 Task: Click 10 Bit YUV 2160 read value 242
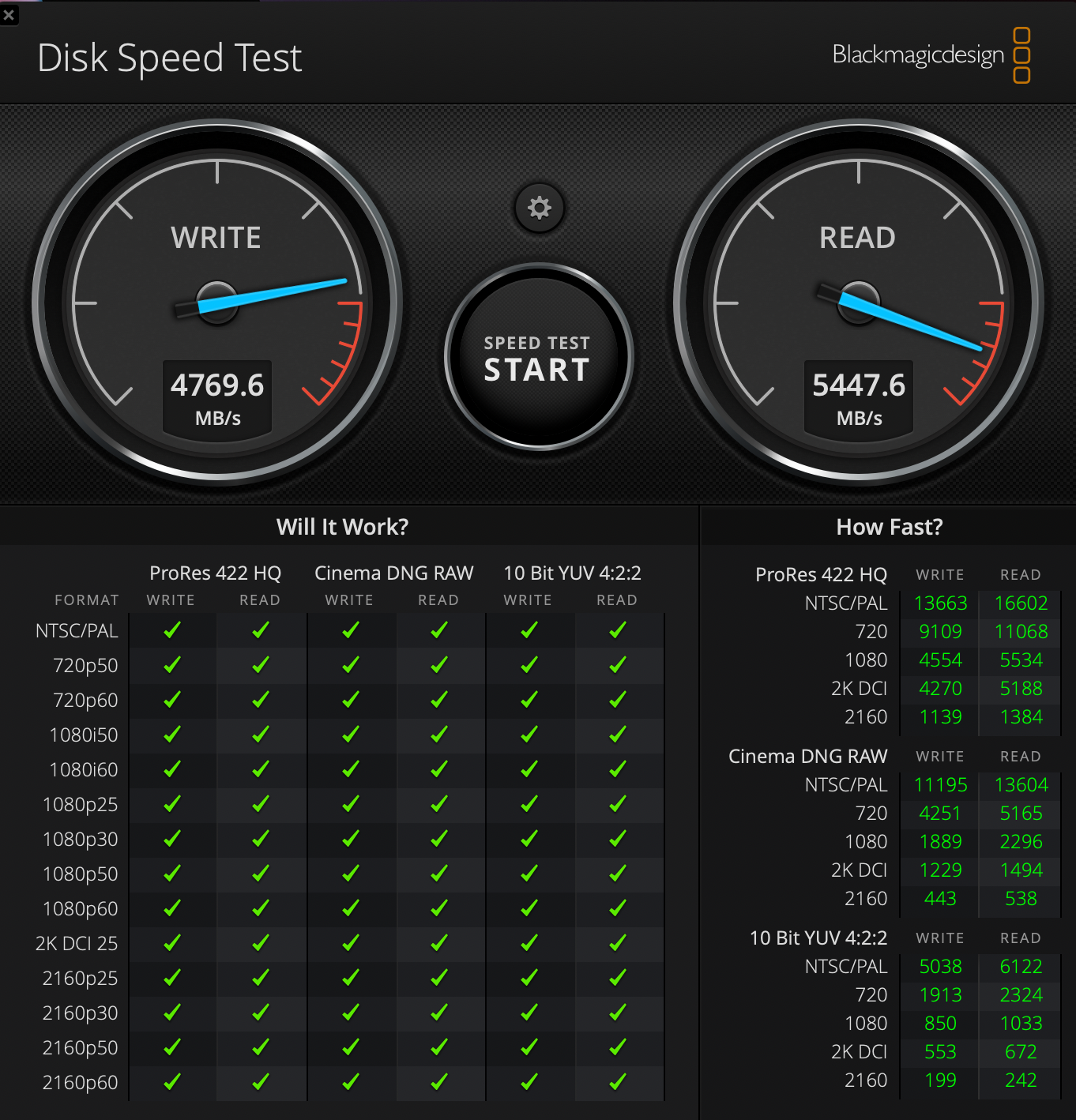coord(1021,1081)
